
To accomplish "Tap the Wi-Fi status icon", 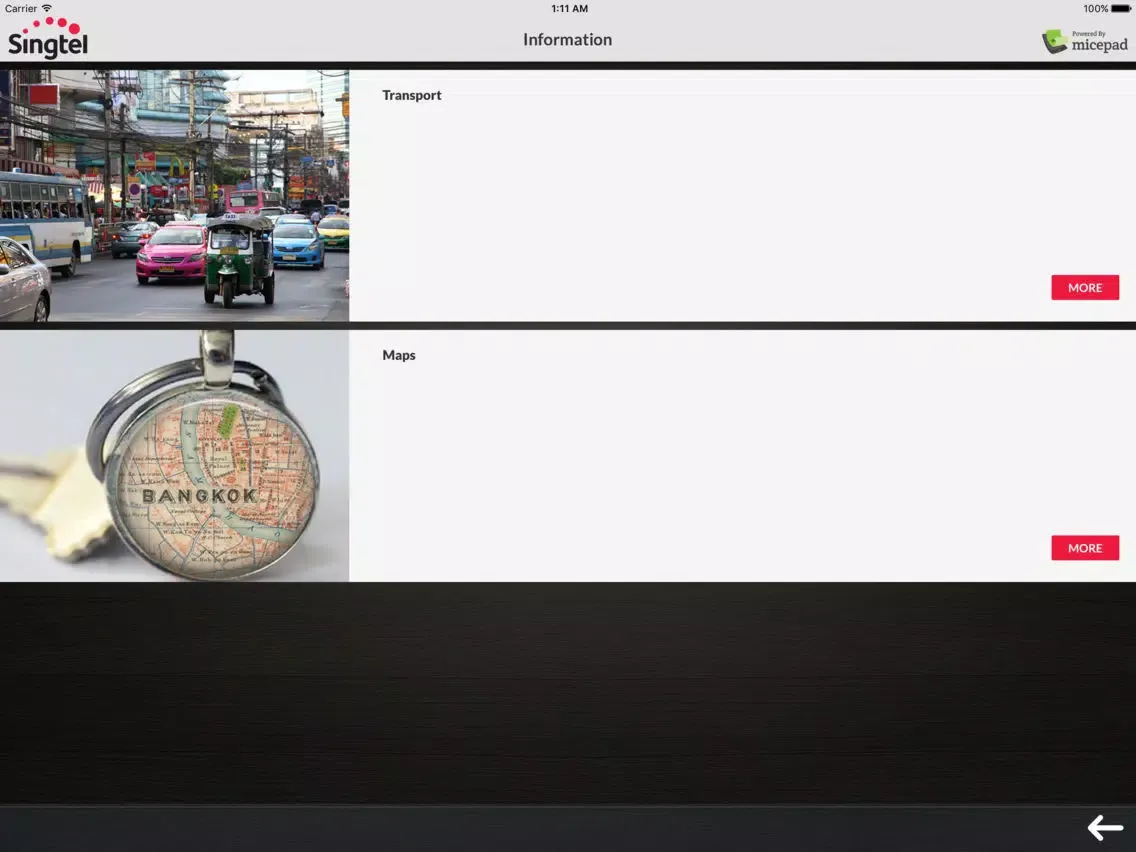I will click(46, 9).
